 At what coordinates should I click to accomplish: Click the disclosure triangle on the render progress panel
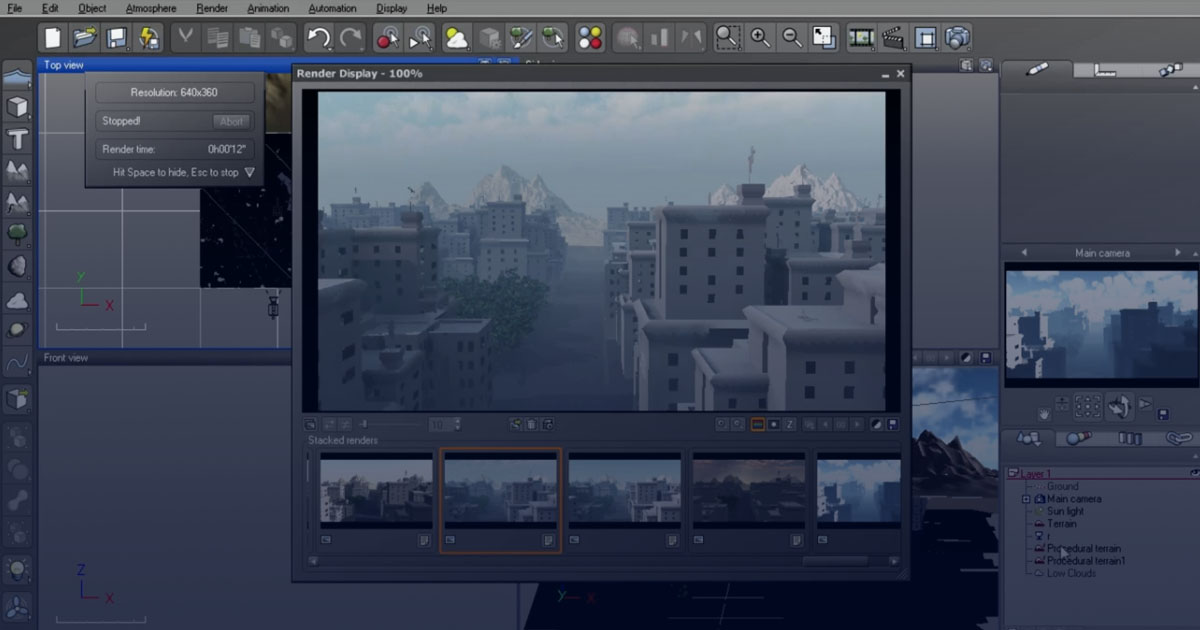pos(248,171)
